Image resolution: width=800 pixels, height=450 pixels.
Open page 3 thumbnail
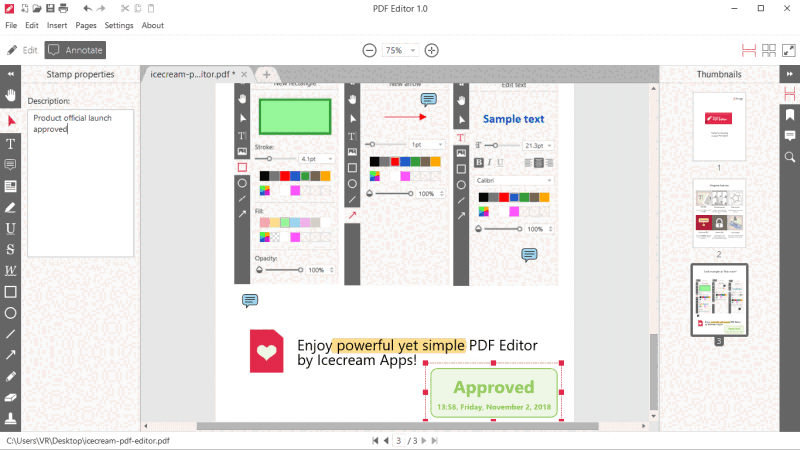click(x=719, y=300)
